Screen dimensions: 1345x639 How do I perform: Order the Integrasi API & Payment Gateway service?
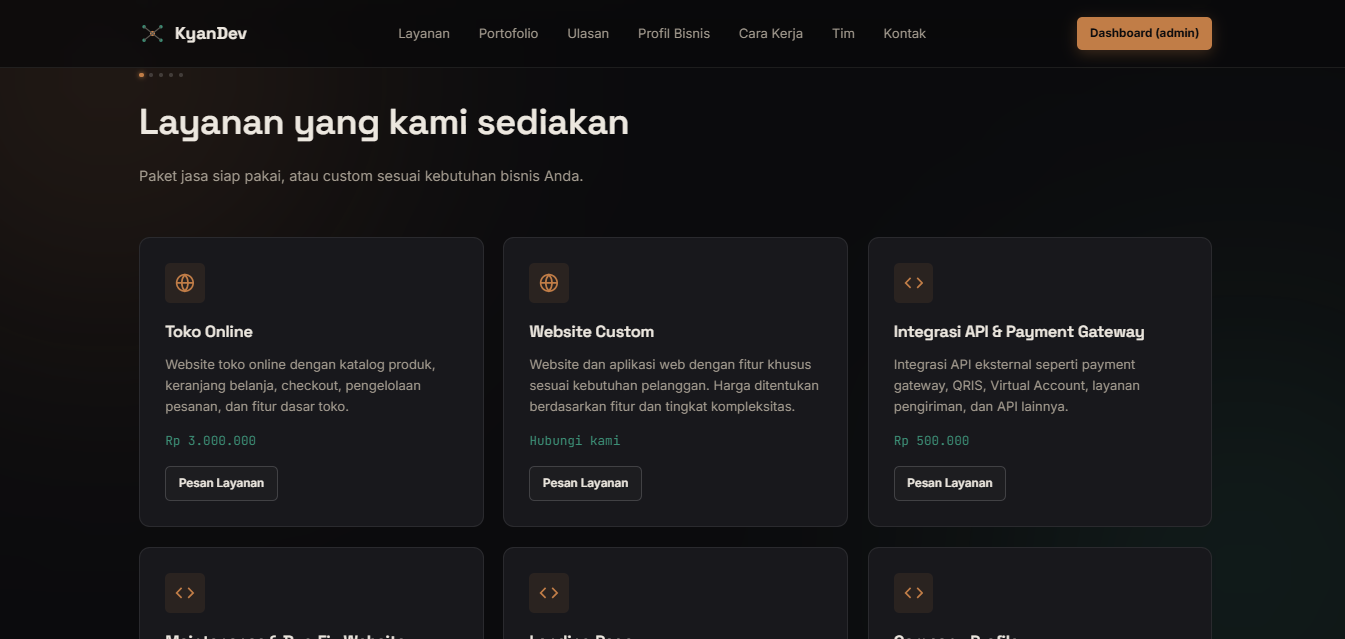click(949, 483)
